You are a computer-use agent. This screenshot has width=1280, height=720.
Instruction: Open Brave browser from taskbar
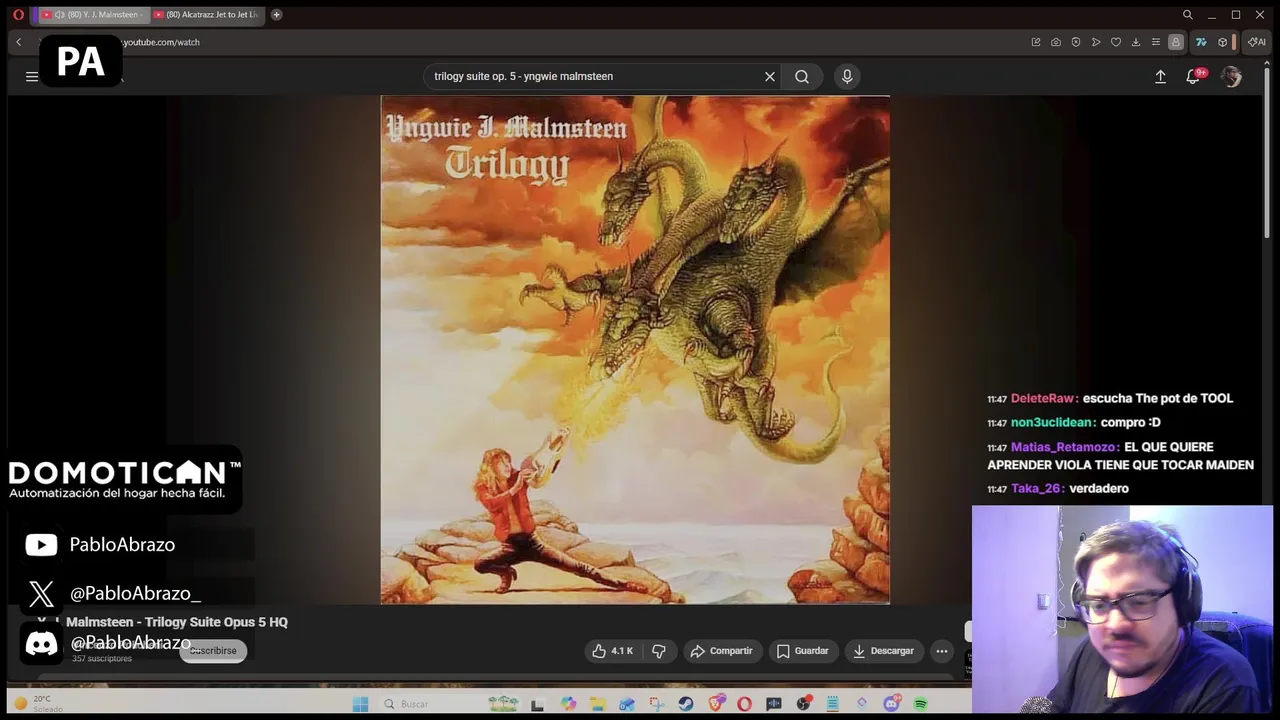715,704
